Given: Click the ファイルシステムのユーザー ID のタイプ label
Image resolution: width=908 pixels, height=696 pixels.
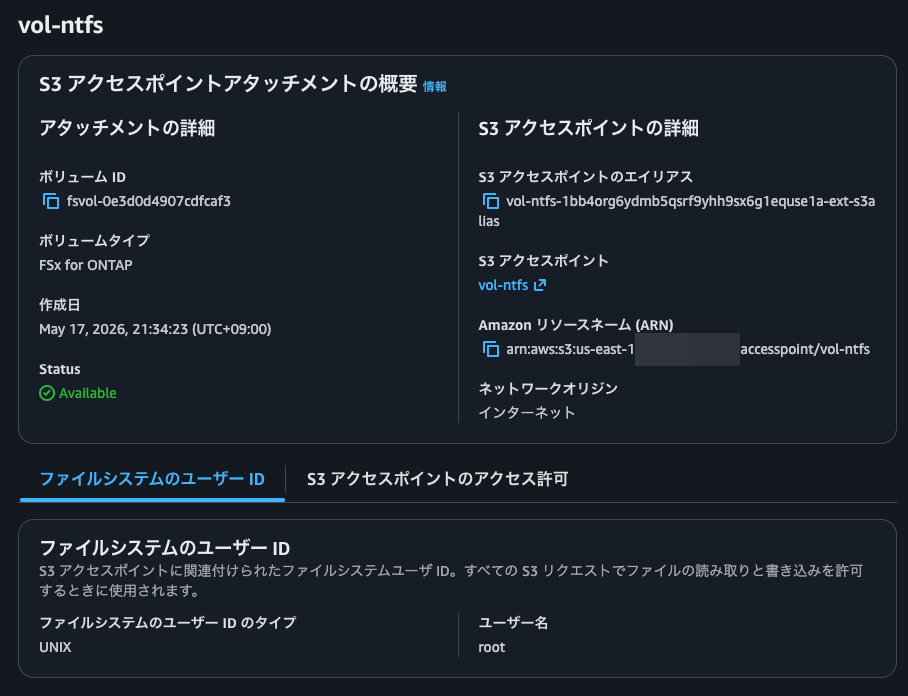Looking at the screenshot, I should tap(167, 623).
